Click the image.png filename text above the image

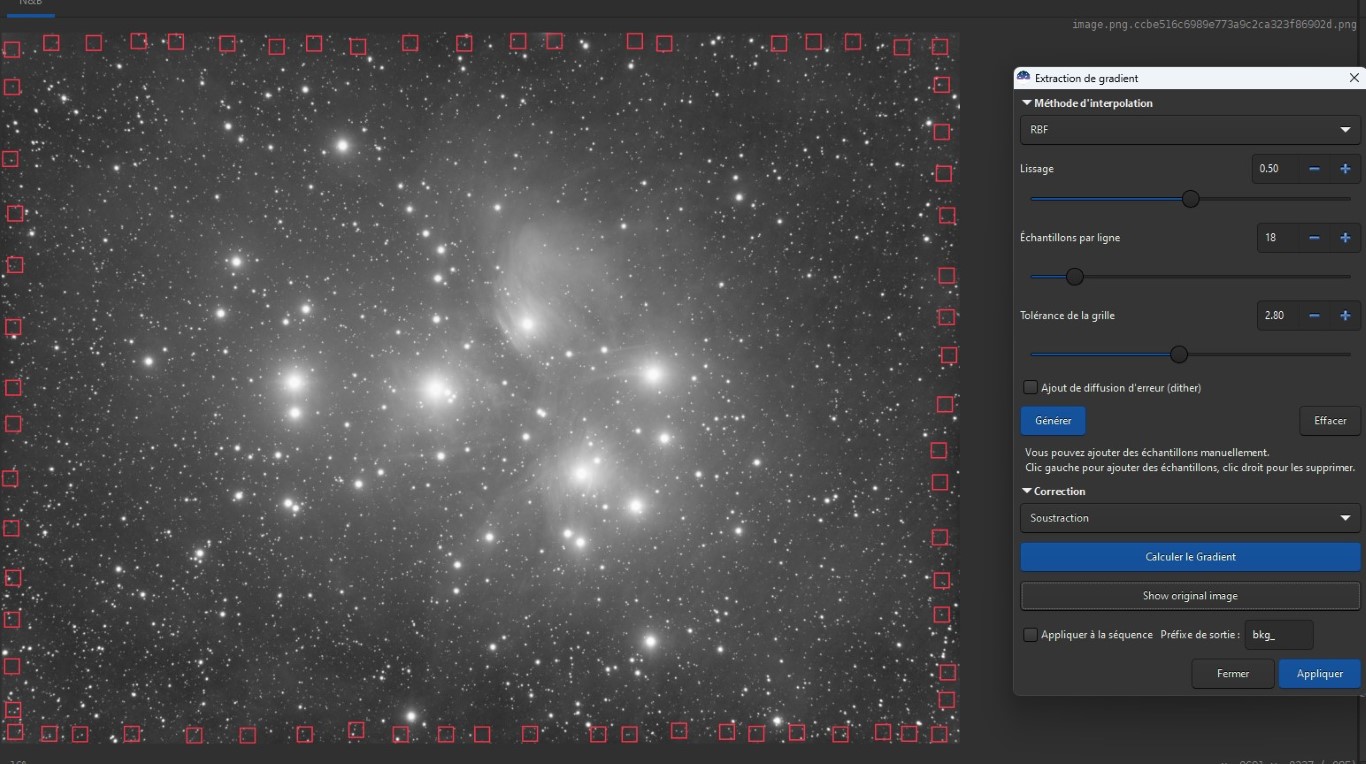1214,24
